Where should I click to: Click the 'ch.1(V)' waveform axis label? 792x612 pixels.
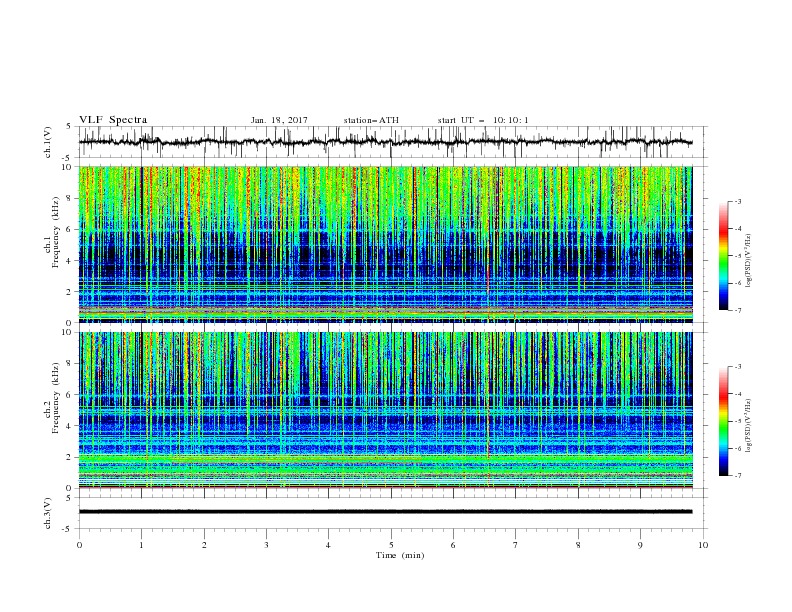[x=48, y=142]
